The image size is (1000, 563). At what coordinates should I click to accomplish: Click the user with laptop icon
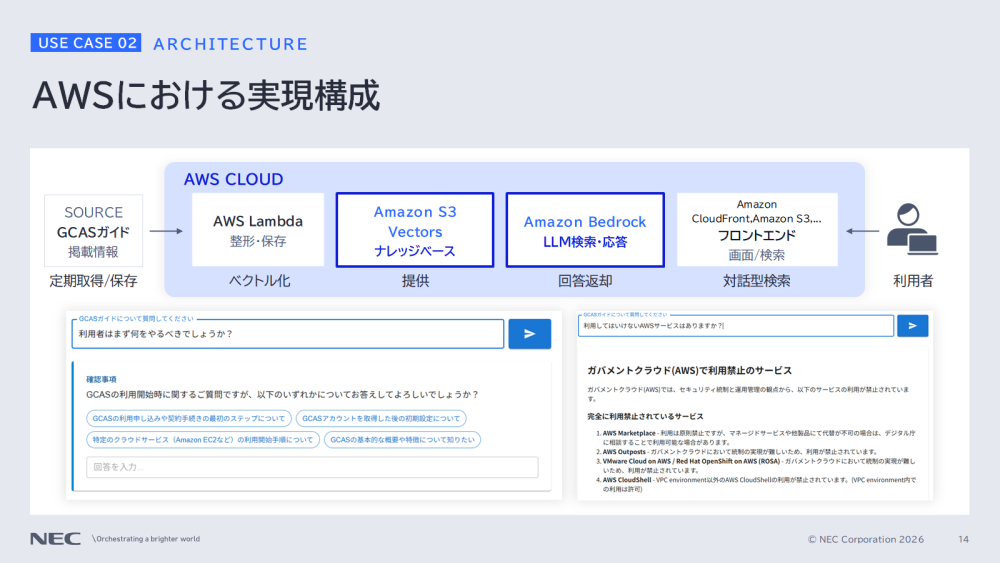click(912, 229)
